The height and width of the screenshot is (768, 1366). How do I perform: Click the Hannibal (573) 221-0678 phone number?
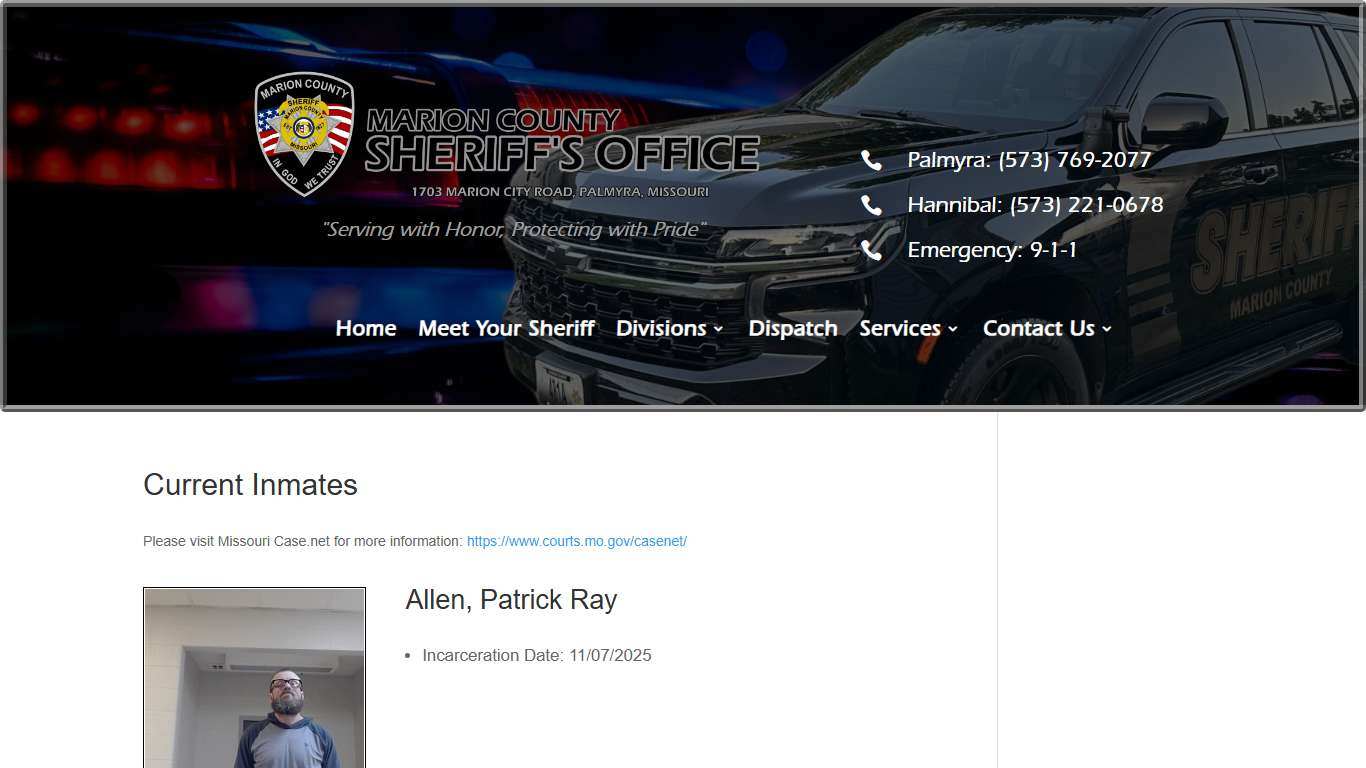point(1035,205)
